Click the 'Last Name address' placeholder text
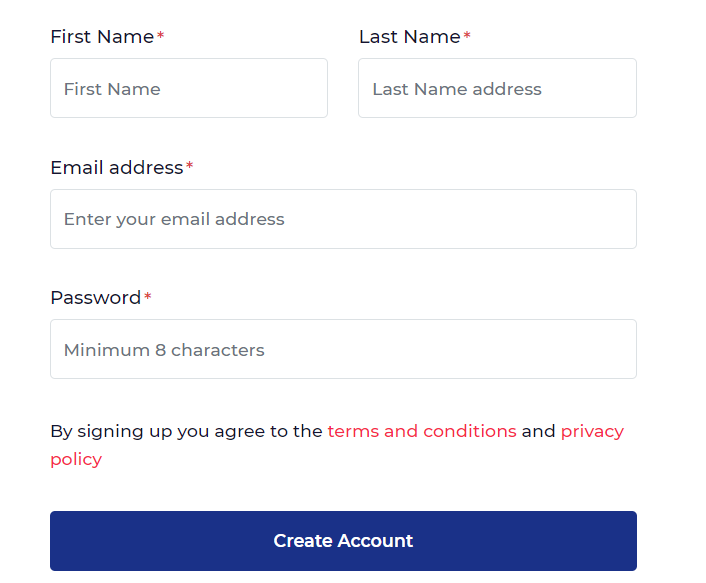The height and width of the screenshot is (583, 706). coord(457,89)
